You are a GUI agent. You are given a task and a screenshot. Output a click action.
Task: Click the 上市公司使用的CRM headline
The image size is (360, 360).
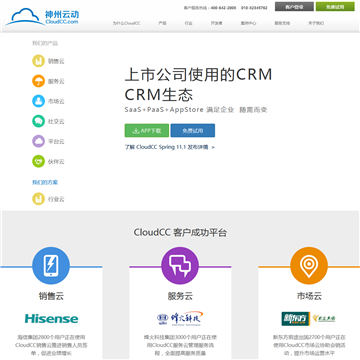198,75
